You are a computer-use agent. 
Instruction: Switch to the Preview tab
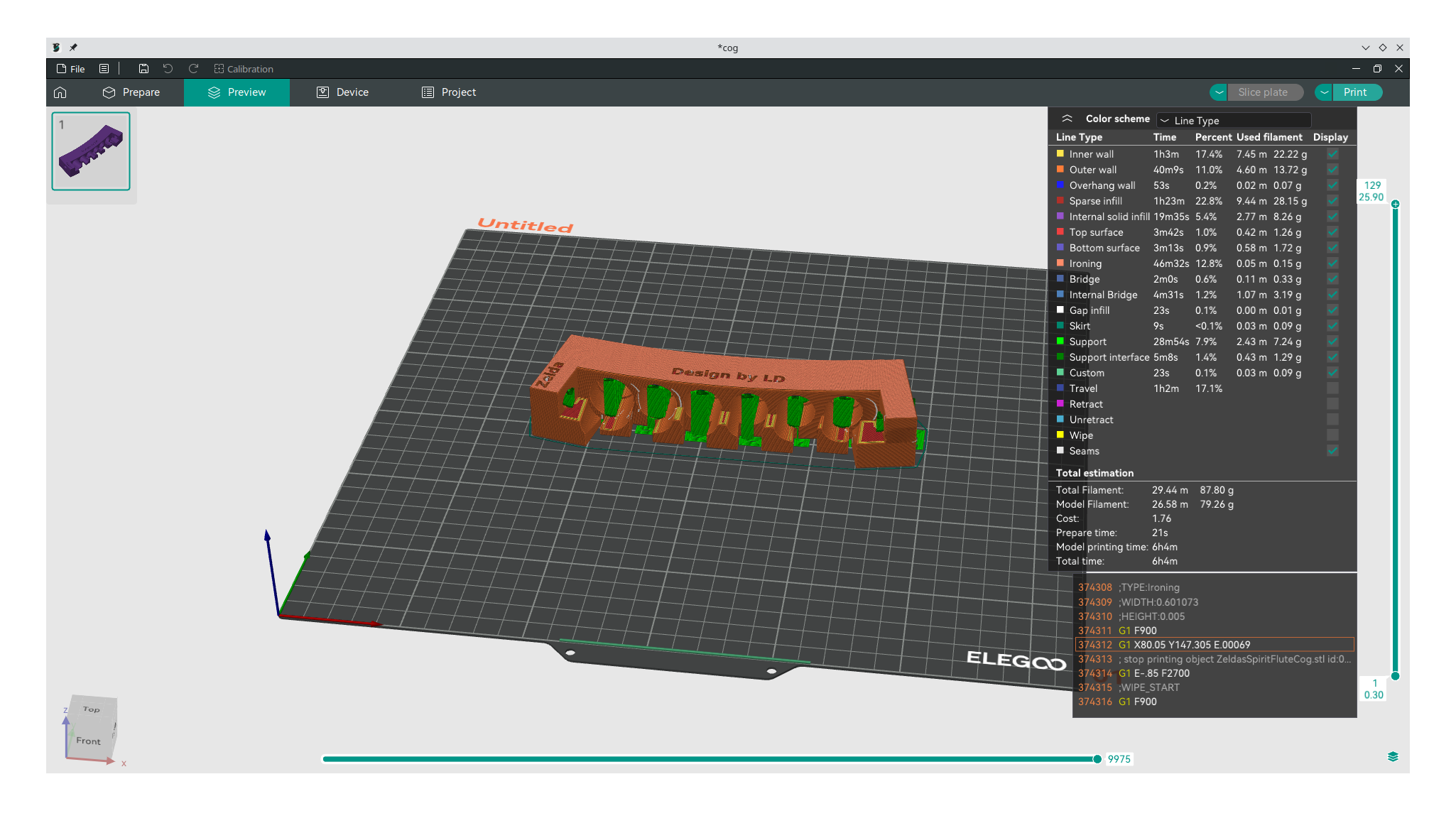click(x=237, y=92)
